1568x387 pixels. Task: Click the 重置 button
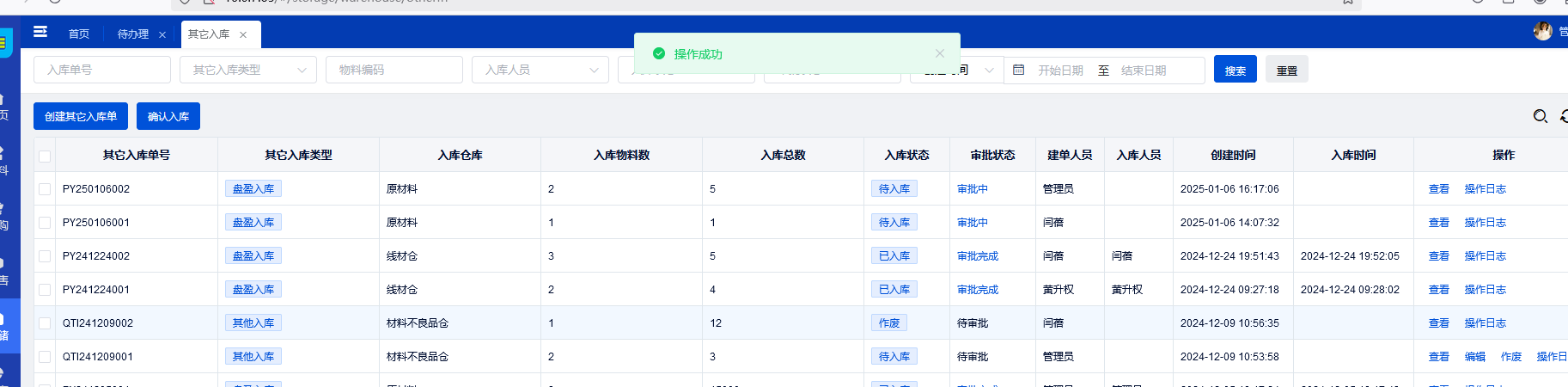coord(1287,70)
